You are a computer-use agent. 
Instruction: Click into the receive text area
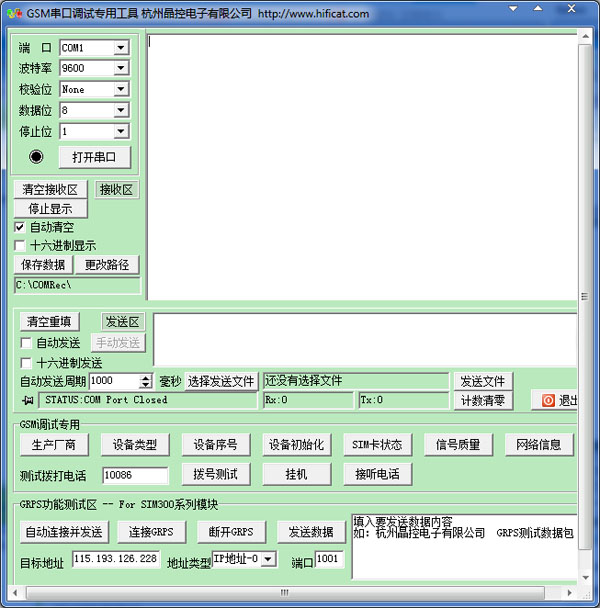(362, 167)
